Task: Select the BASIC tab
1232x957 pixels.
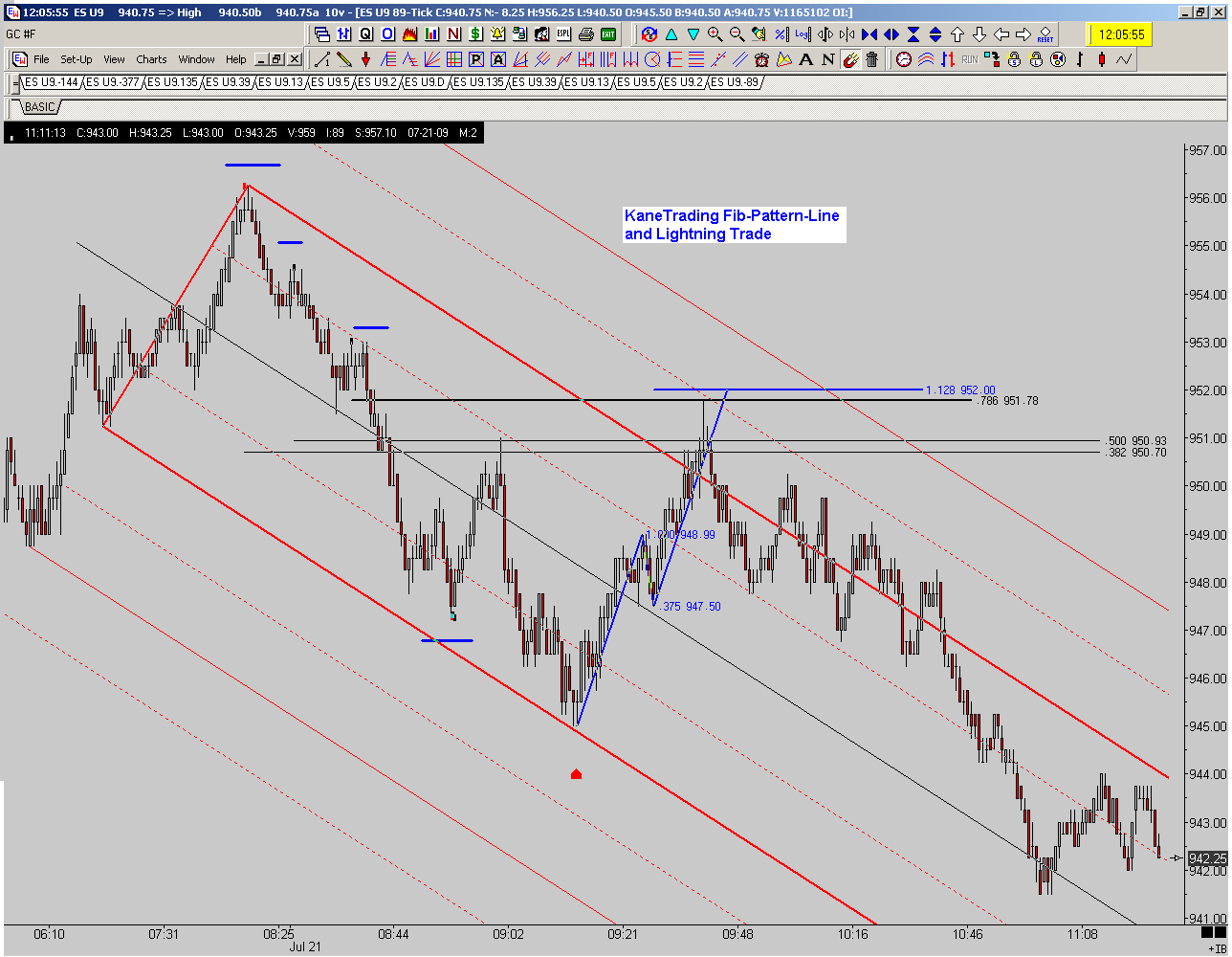Action: [40, 106]
